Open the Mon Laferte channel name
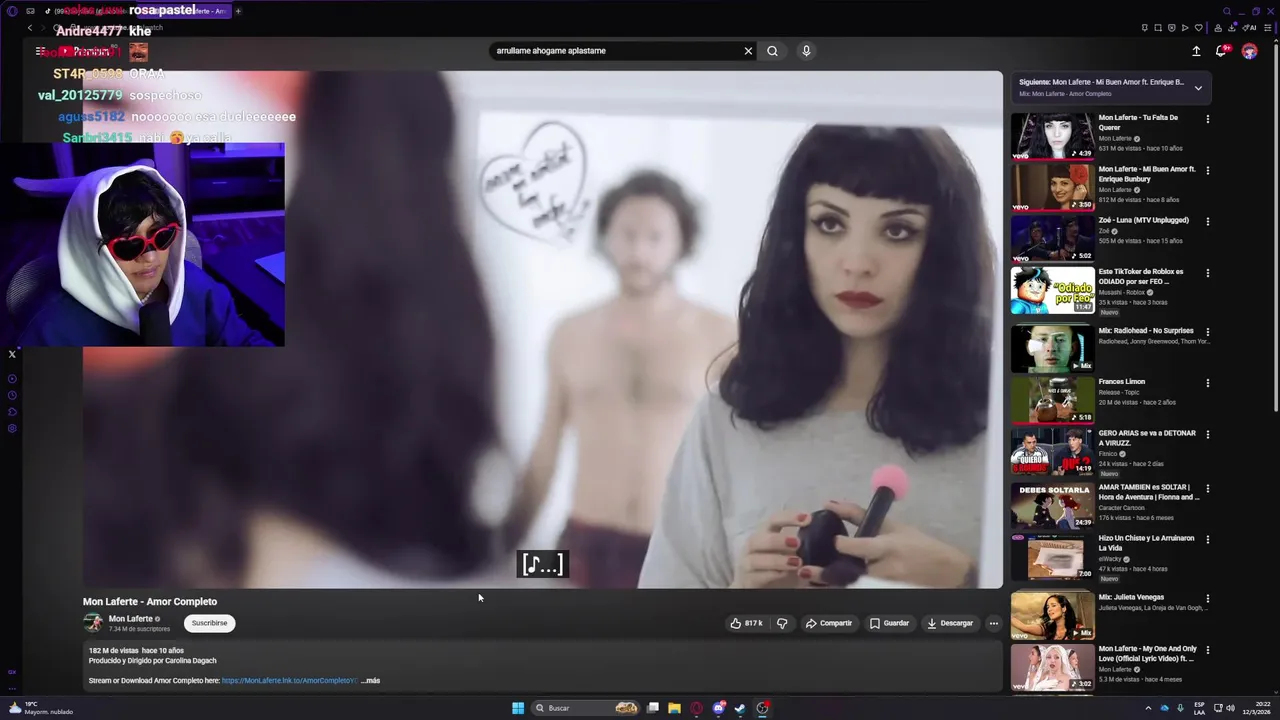1280x720 pixels. 130,619
